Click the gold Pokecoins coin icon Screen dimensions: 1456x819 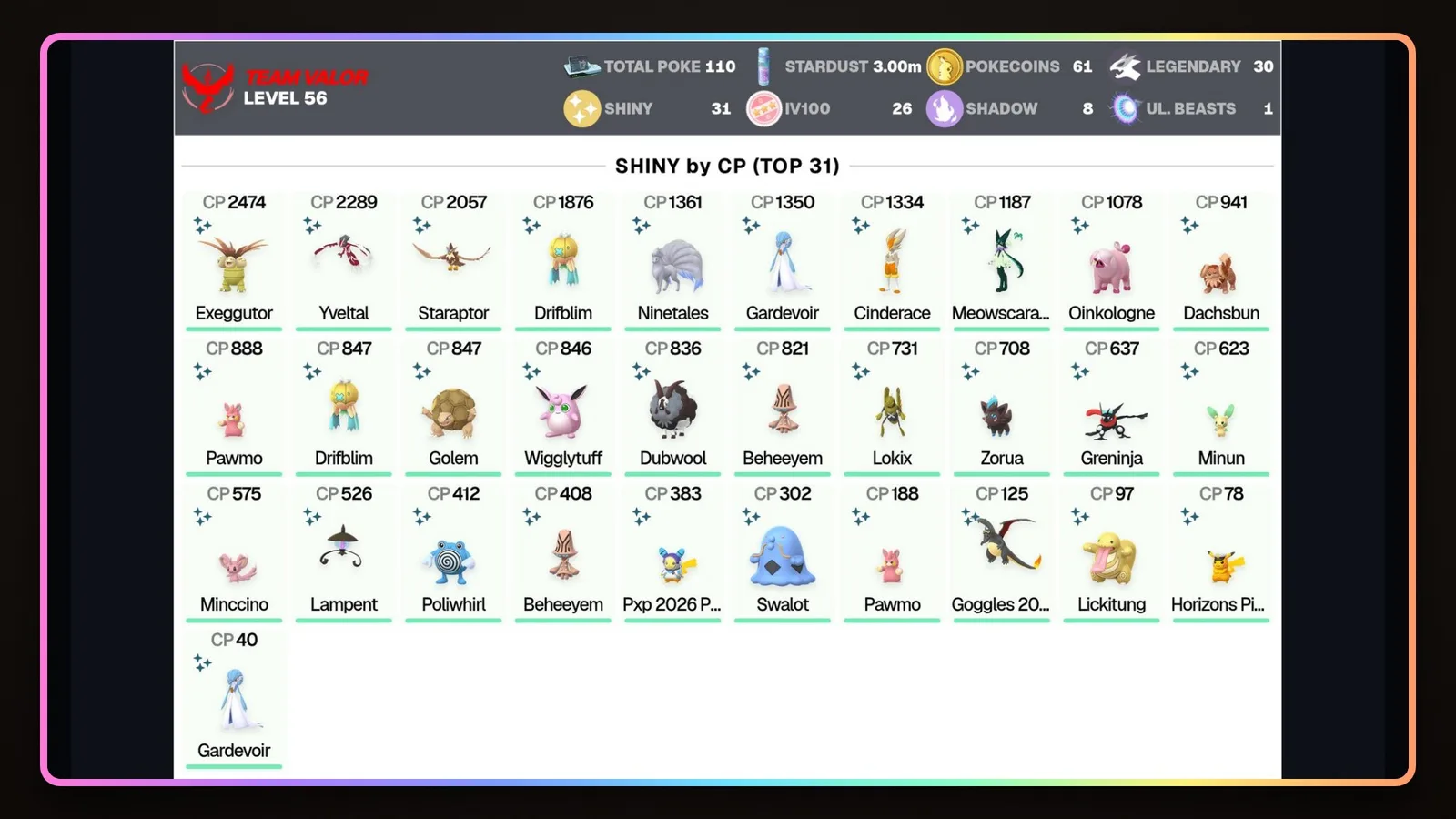pyautogui.click(x=945, y=66)
